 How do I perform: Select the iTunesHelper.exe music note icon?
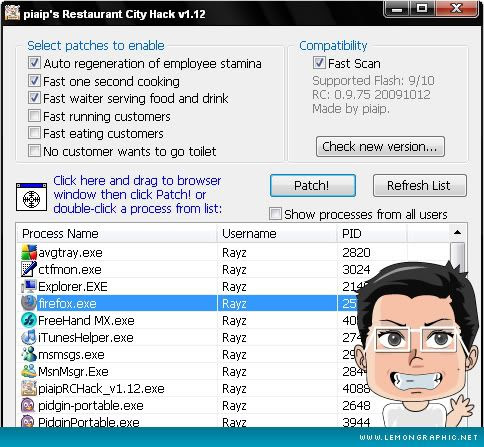pos(29,337)
